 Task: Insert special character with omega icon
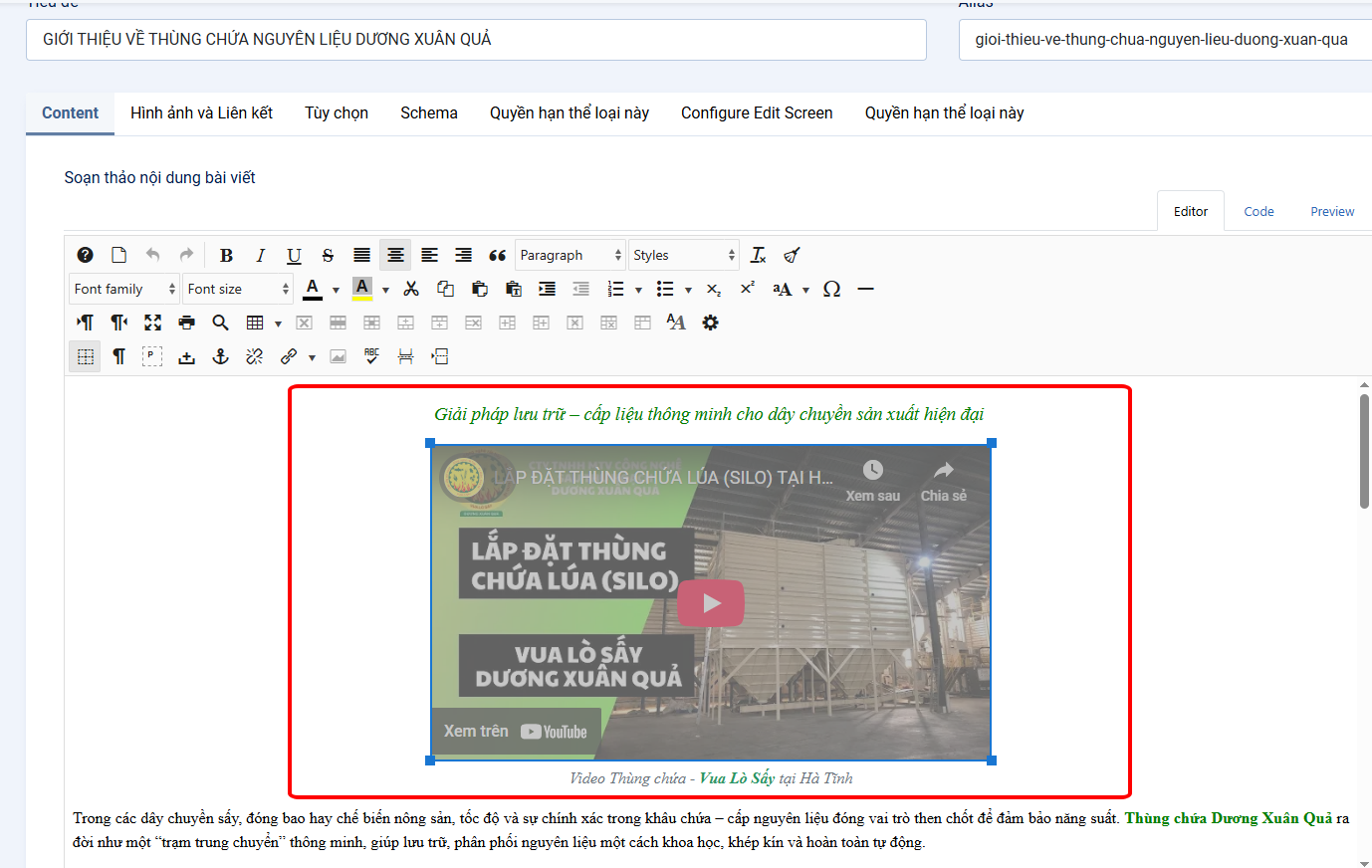coord(831,290)
